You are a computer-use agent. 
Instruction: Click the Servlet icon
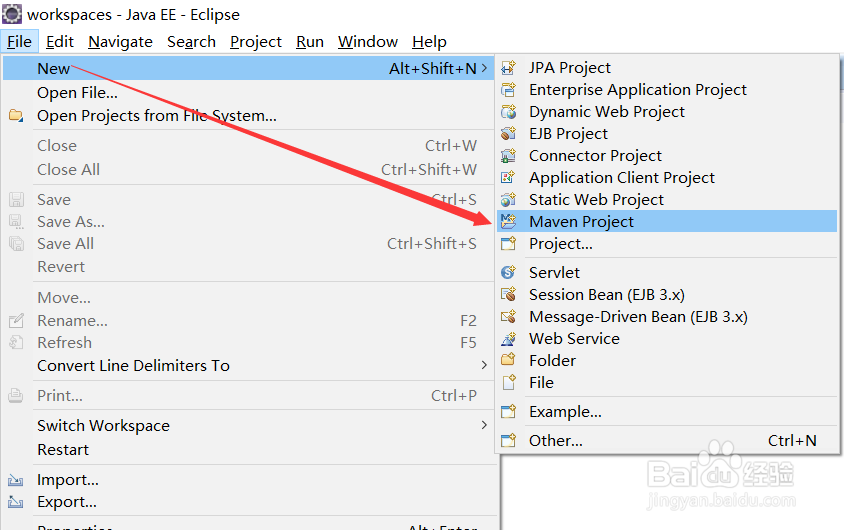pos(509,272)
